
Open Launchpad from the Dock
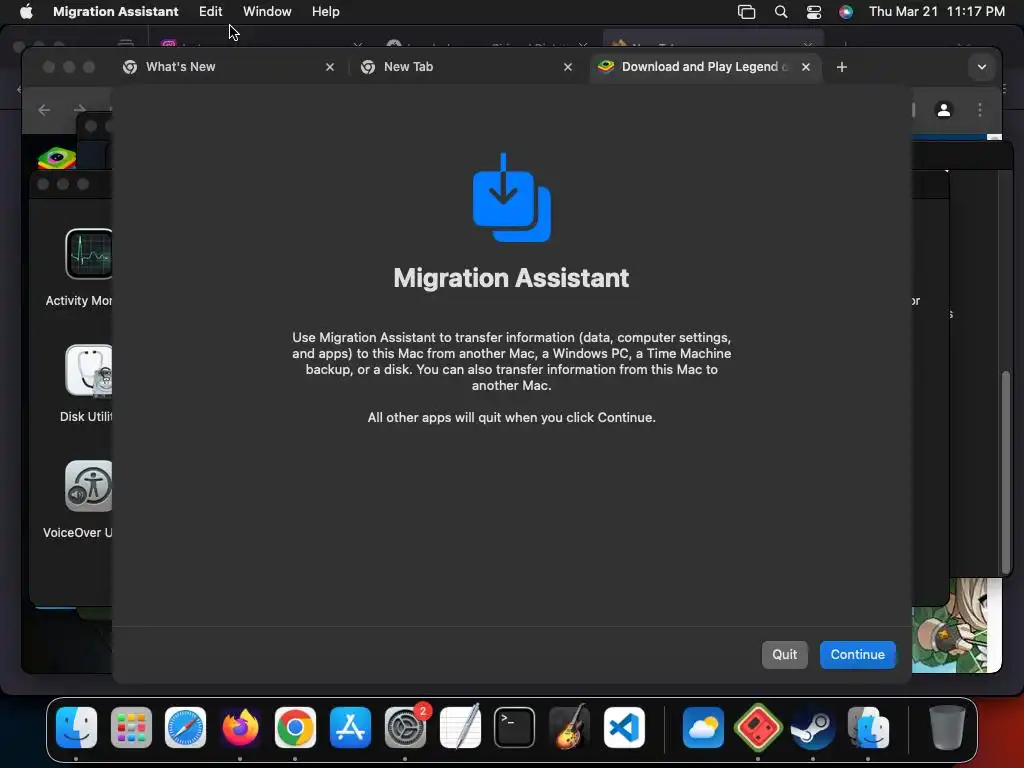tap(131, 728)
